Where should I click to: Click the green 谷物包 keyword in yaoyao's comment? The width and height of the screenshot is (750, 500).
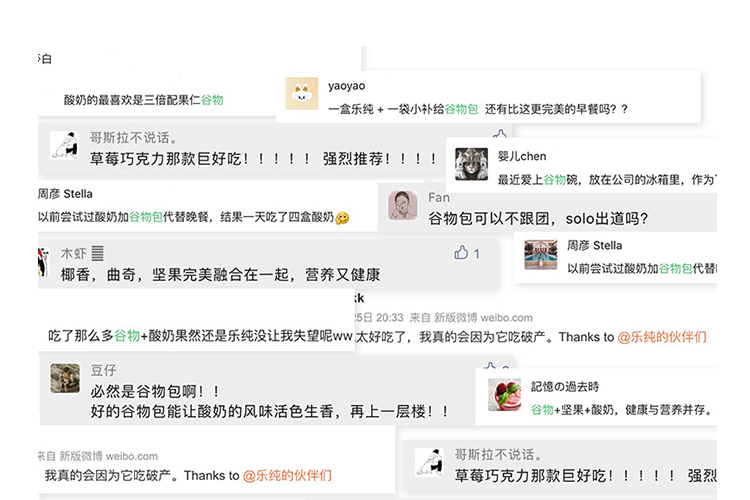tap(461, 109)
